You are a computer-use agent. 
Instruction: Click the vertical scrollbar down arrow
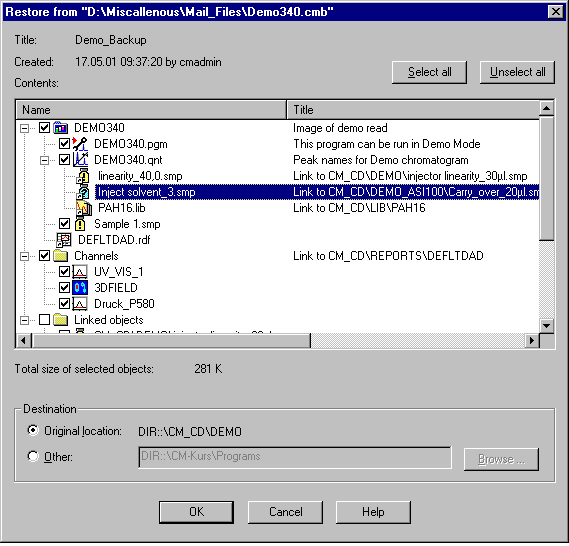(546, 325)
